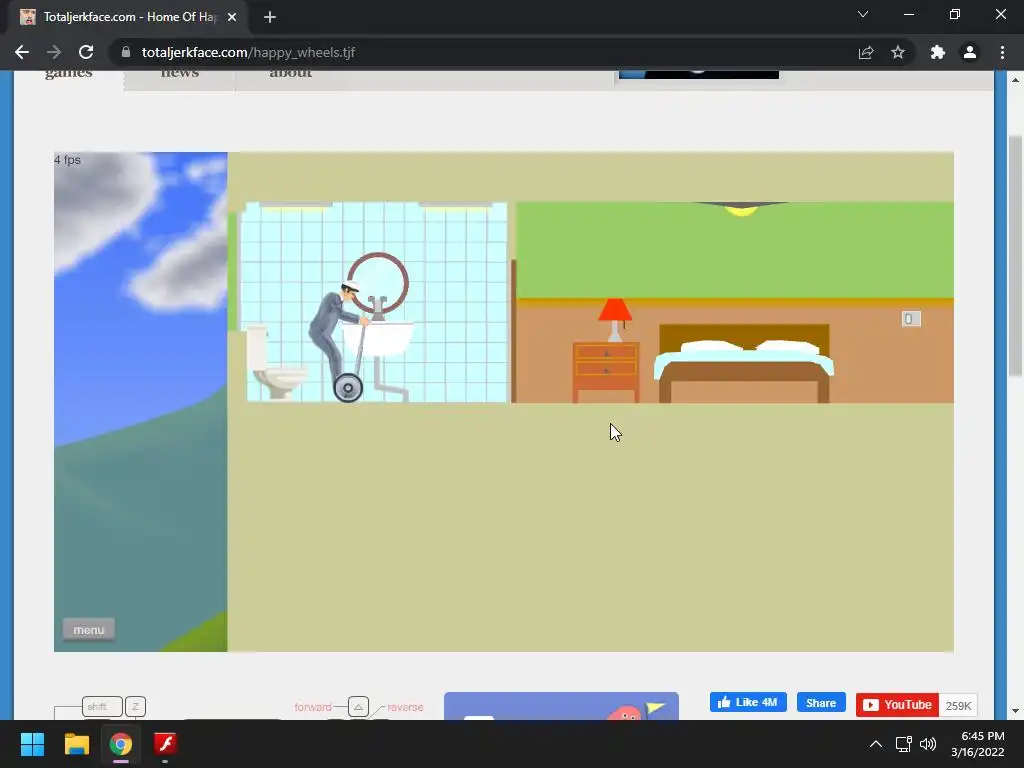Open the tab search chevron
The image size is (1024, 768).
coord(863,14)
